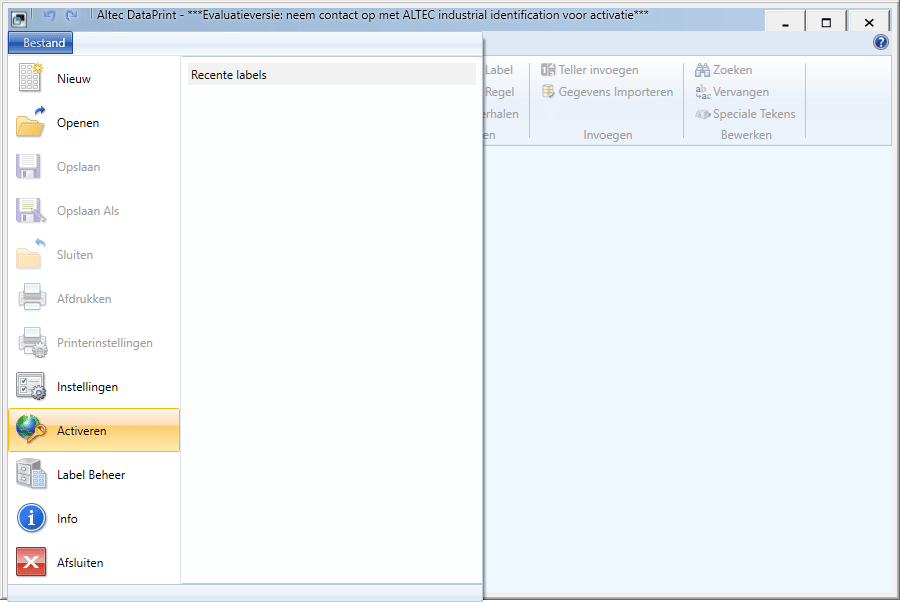
Task: Click the partially hidden Label ribbon item
Action: pyautogui.click(x=499, y=70)
